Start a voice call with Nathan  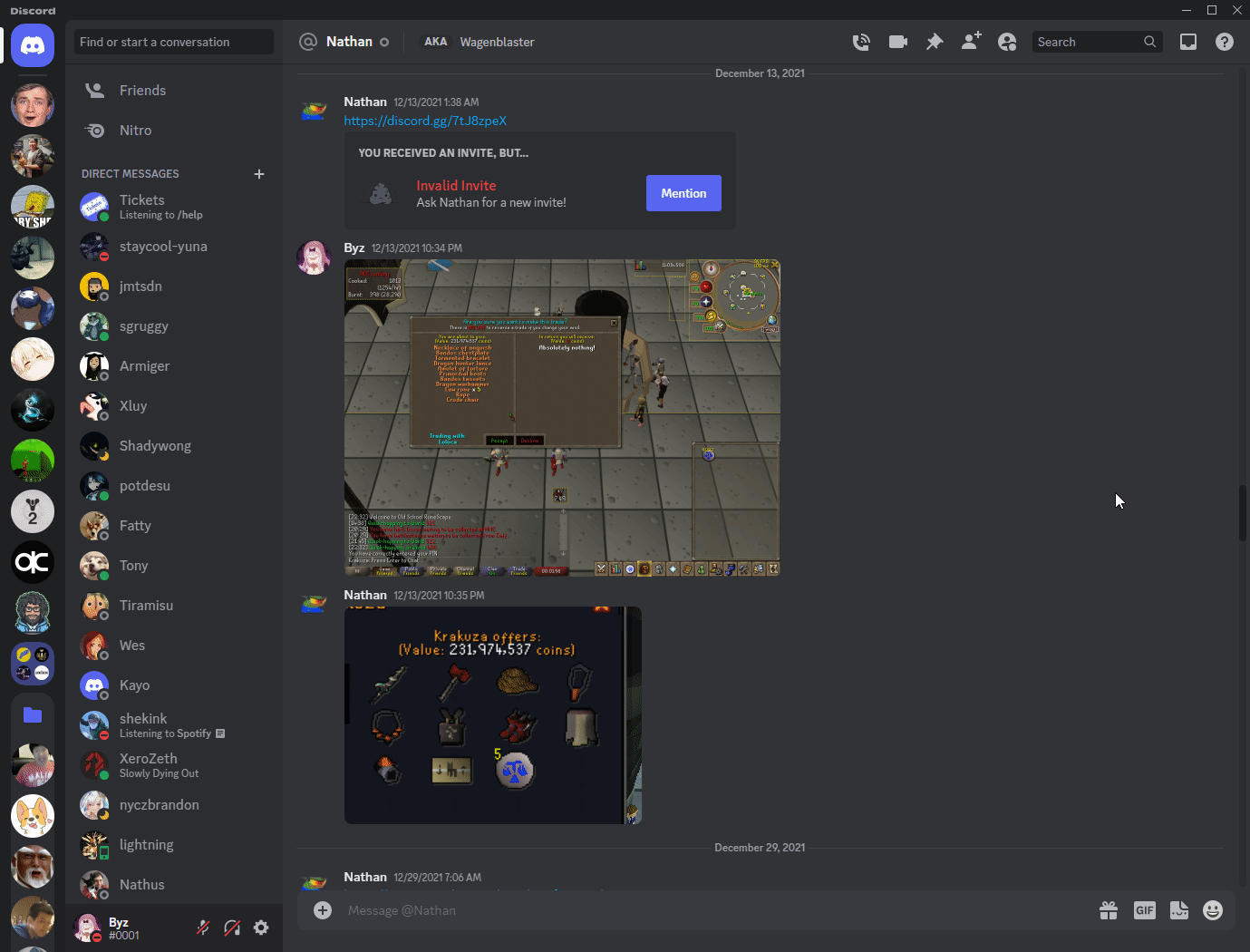pos(861,42)
